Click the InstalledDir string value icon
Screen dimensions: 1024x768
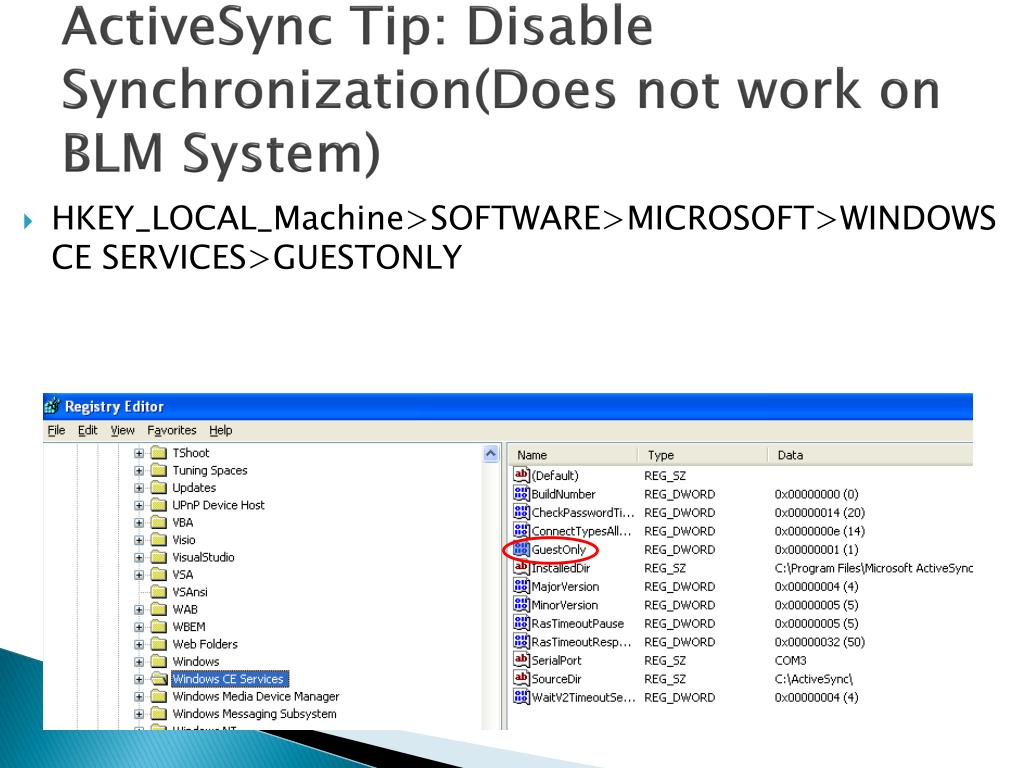click(521, 568)
